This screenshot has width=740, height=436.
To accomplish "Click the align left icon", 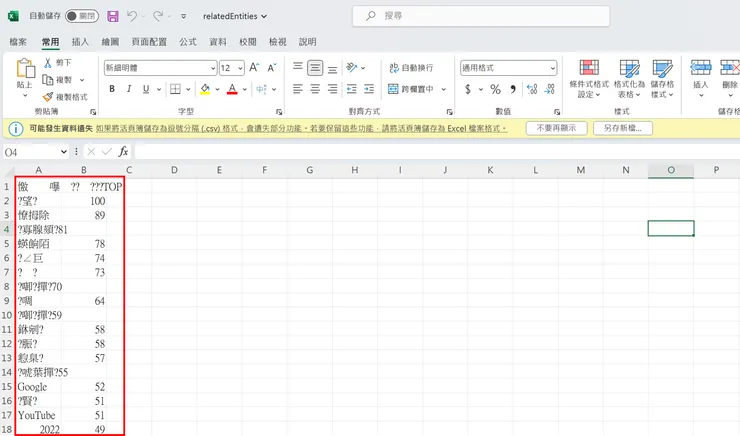I will [298, 89].
